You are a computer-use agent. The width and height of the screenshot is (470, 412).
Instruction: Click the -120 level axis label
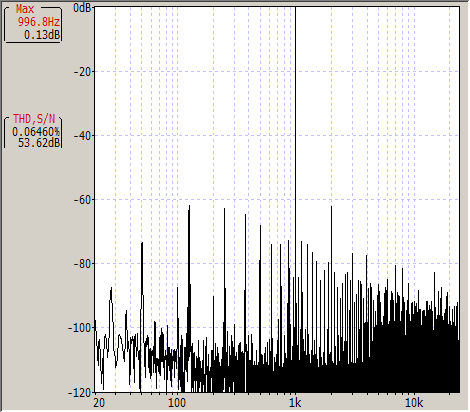[x=80, y=393]
